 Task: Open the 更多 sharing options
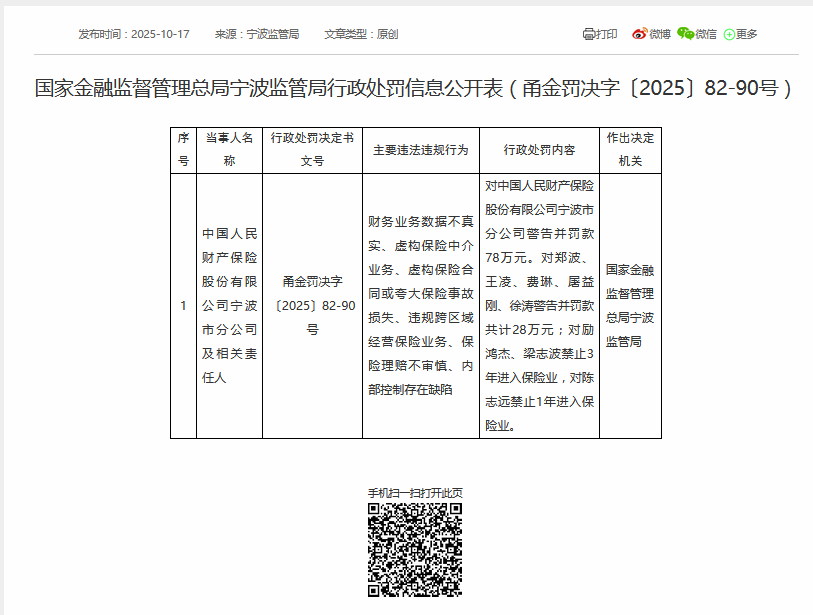pyautogui.click(x=747, y=34)
